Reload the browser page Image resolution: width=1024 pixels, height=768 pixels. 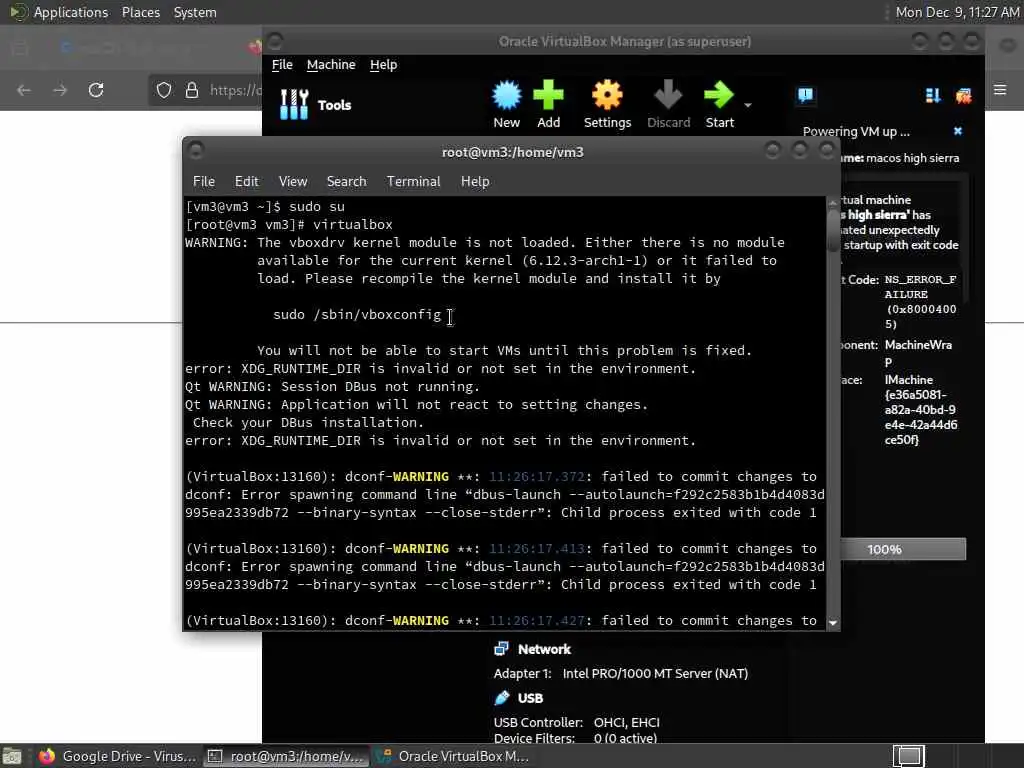[96, 90]
